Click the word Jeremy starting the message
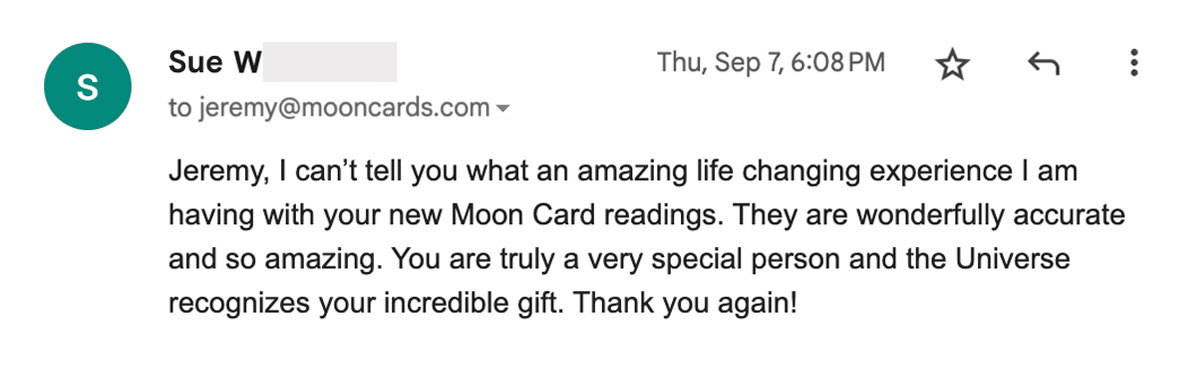 (215, 172)
